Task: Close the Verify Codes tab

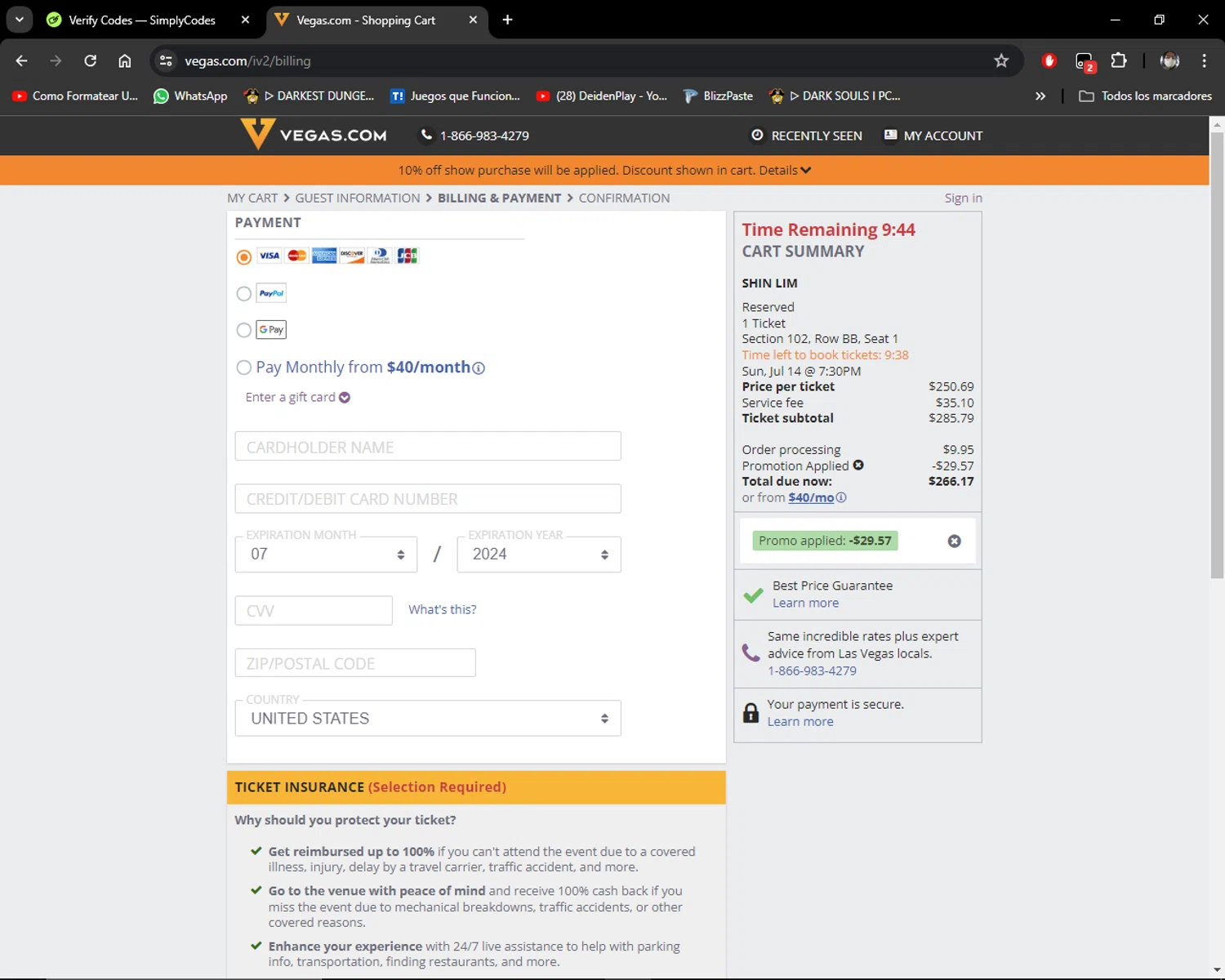Action: point(245,20)
